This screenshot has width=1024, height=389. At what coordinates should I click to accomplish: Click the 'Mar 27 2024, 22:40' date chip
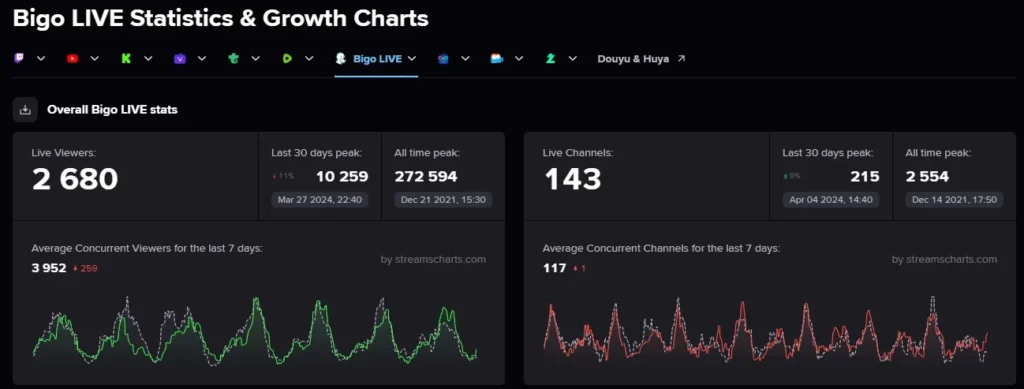pyautogui.click(x=320, y=200)
